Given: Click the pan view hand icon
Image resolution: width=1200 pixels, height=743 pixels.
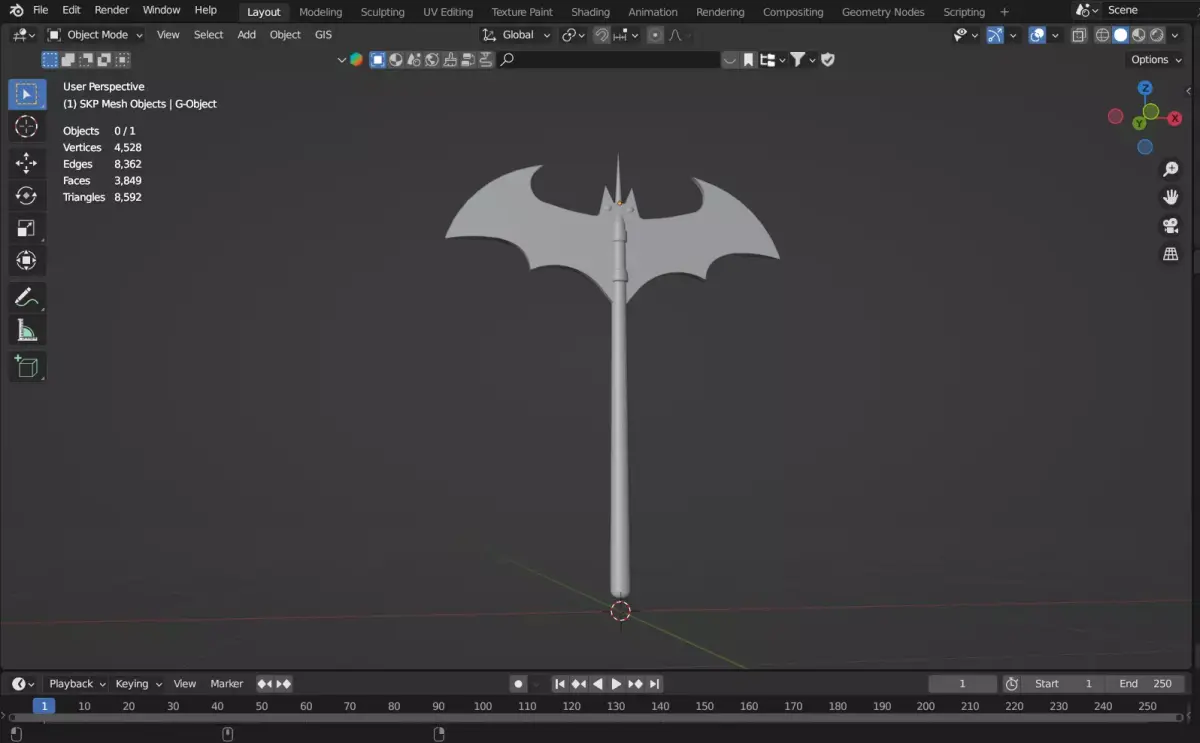Looking at the screenshot, I should [1170, 198].
